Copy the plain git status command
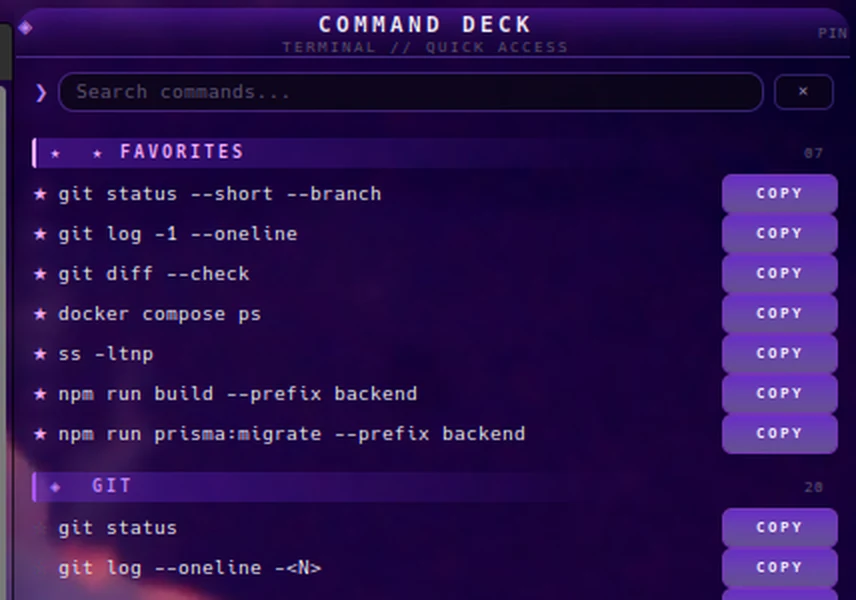856x600 pixels. [x=779, y=527]
